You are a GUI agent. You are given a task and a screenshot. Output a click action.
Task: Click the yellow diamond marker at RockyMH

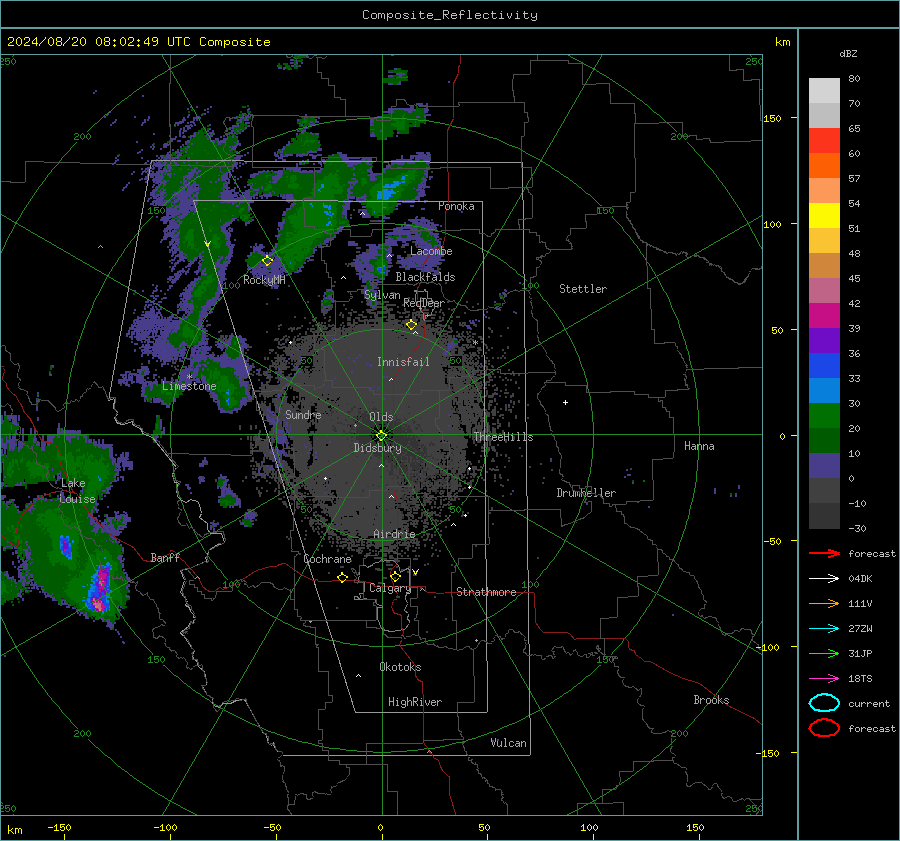point(267,261)
